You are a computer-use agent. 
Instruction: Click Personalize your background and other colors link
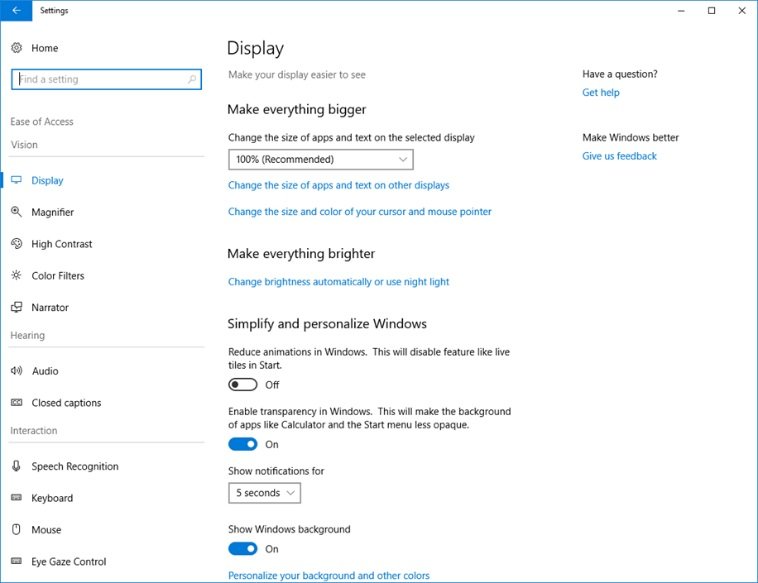coord(329,575)
